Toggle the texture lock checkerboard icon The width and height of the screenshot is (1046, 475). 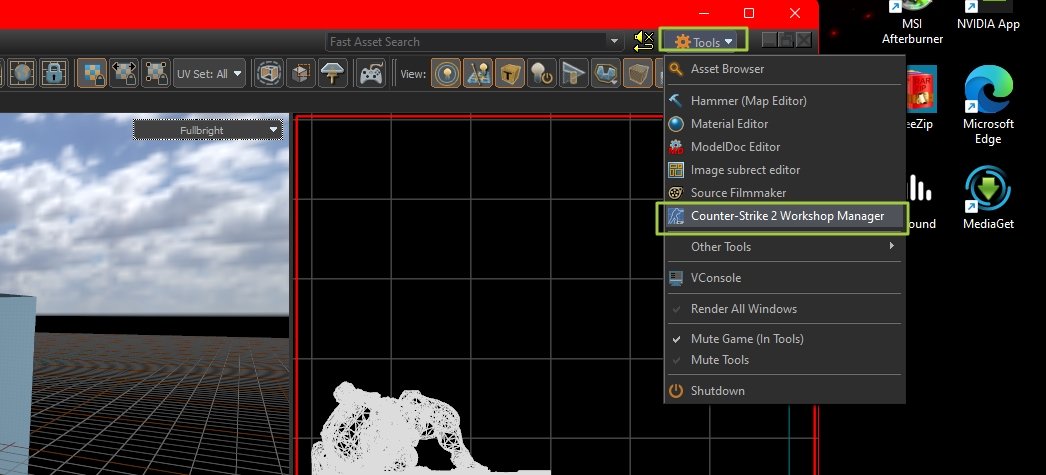(92, 74)
